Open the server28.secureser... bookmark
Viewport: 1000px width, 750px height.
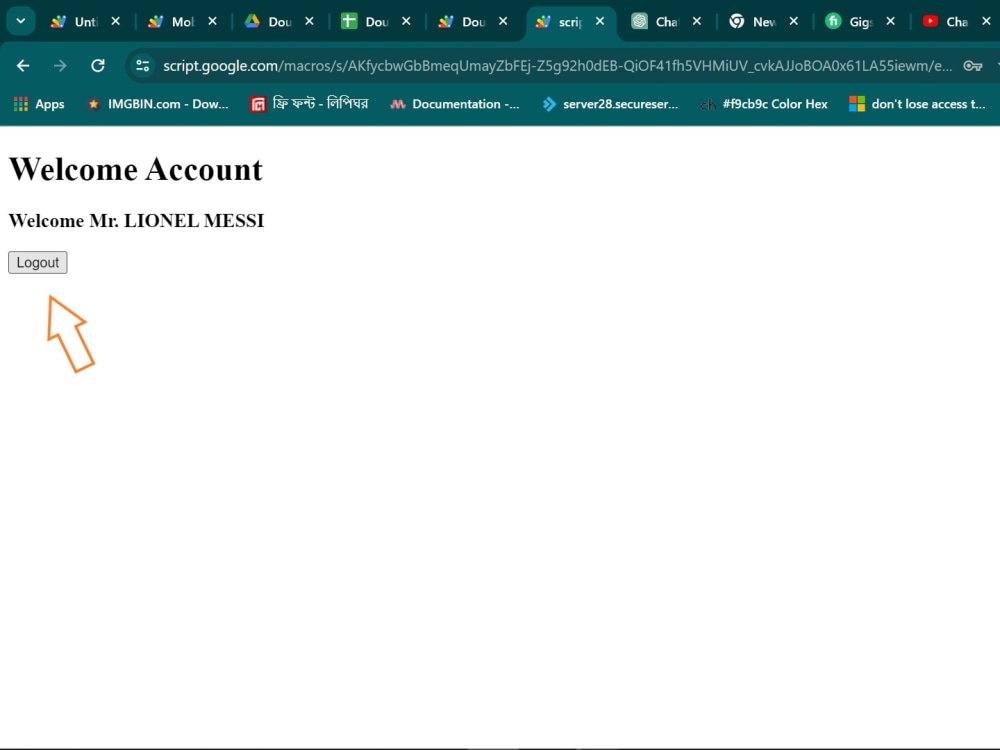pyautogui.click(x=610, y=104)
